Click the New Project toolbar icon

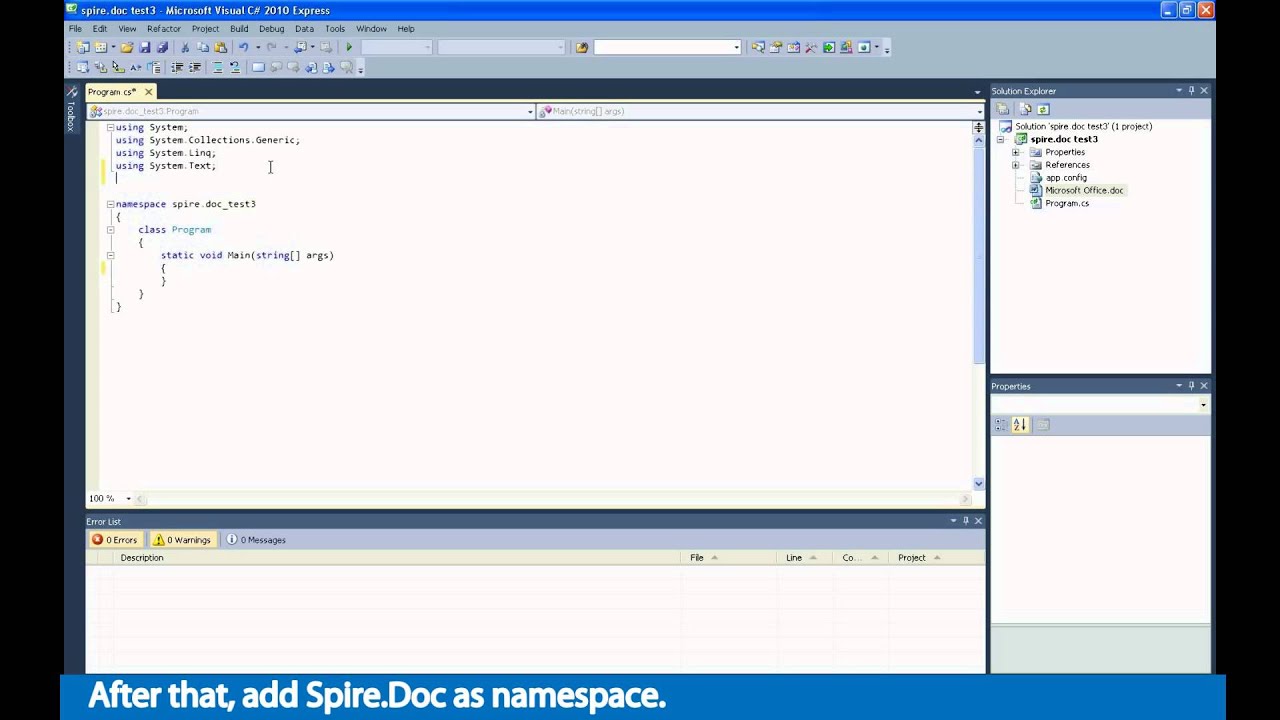[x=83, y=47]
